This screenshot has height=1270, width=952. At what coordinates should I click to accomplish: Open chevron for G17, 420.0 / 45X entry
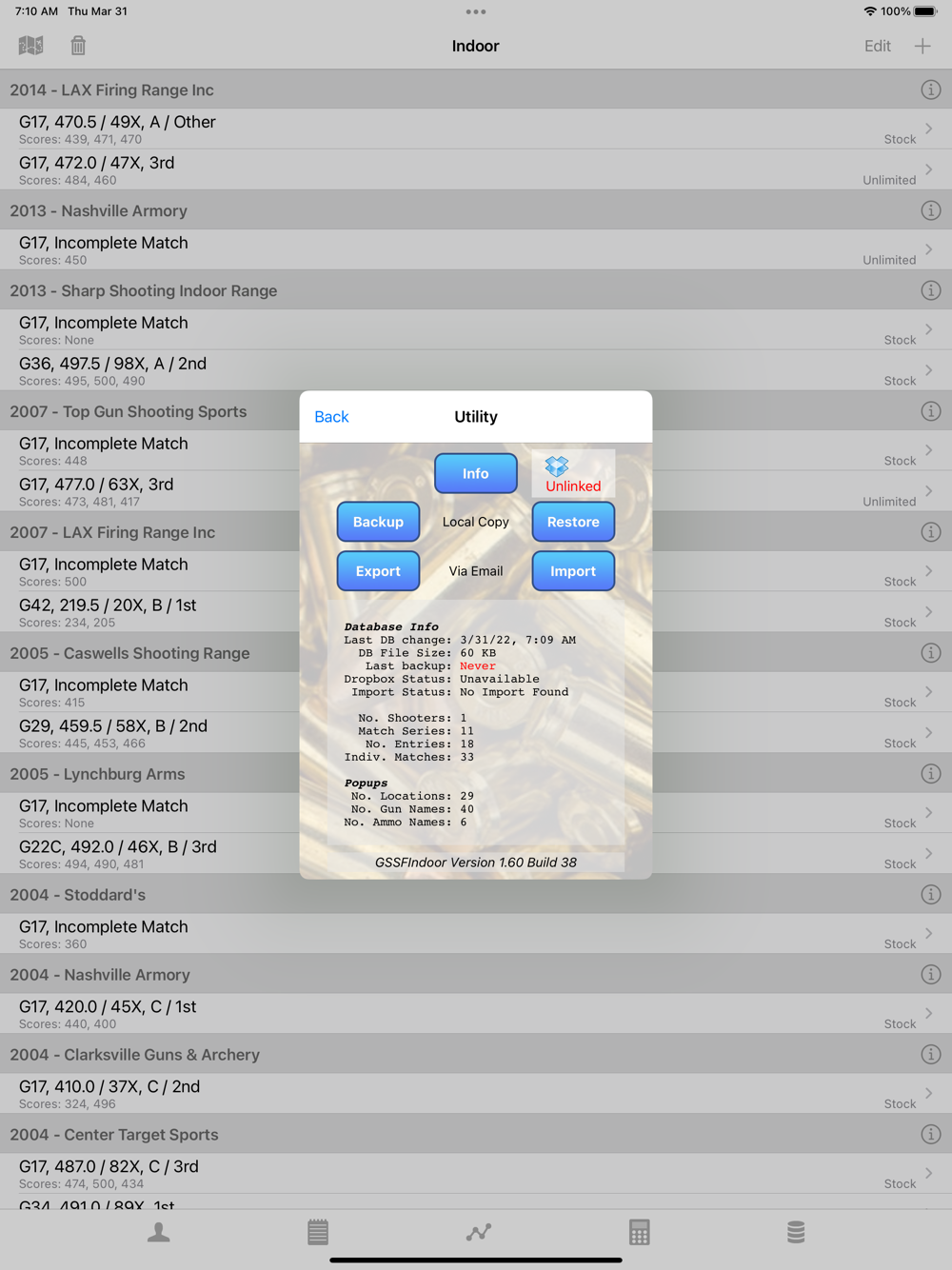point(928,1014)
